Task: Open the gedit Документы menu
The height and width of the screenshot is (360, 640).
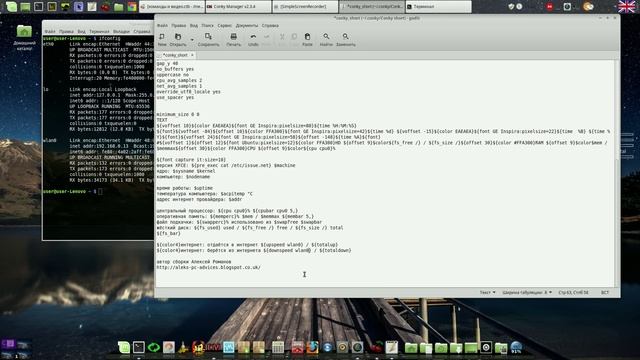Action: click(x=247, y=25)
